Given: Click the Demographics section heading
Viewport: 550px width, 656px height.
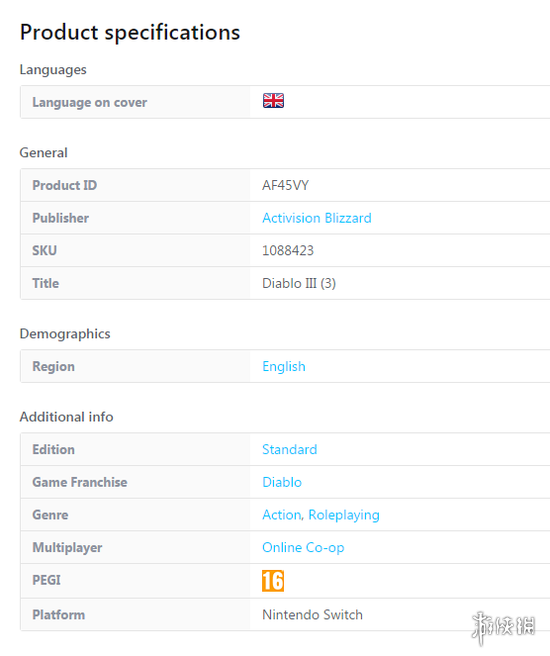Looking at the screenshot, I should (65, 334).
